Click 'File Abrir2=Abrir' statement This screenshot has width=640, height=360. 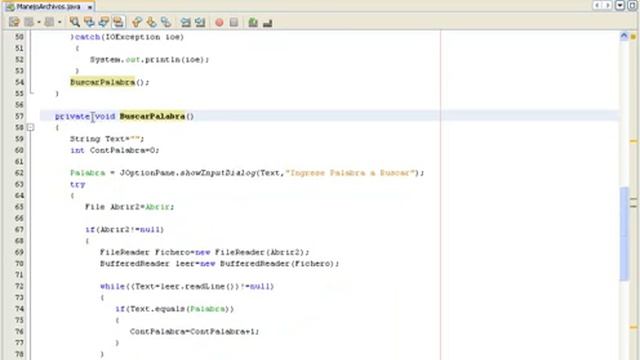(x=130, y=207)
